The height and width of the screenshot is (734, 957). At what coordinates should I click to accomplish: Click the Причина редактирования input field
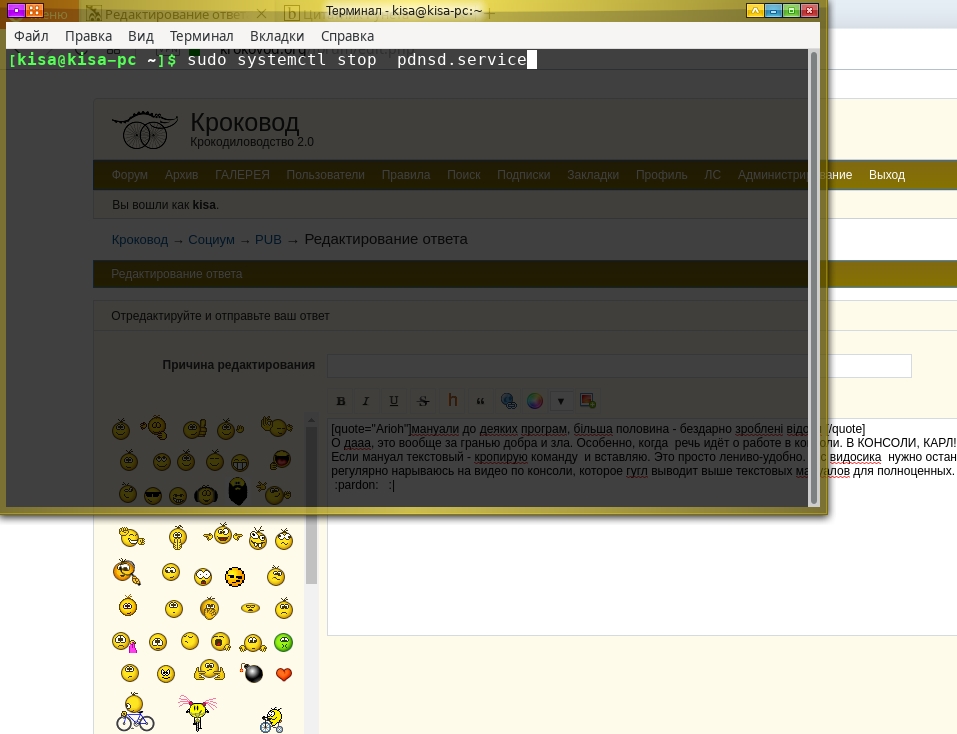click(x=618, y=366)
